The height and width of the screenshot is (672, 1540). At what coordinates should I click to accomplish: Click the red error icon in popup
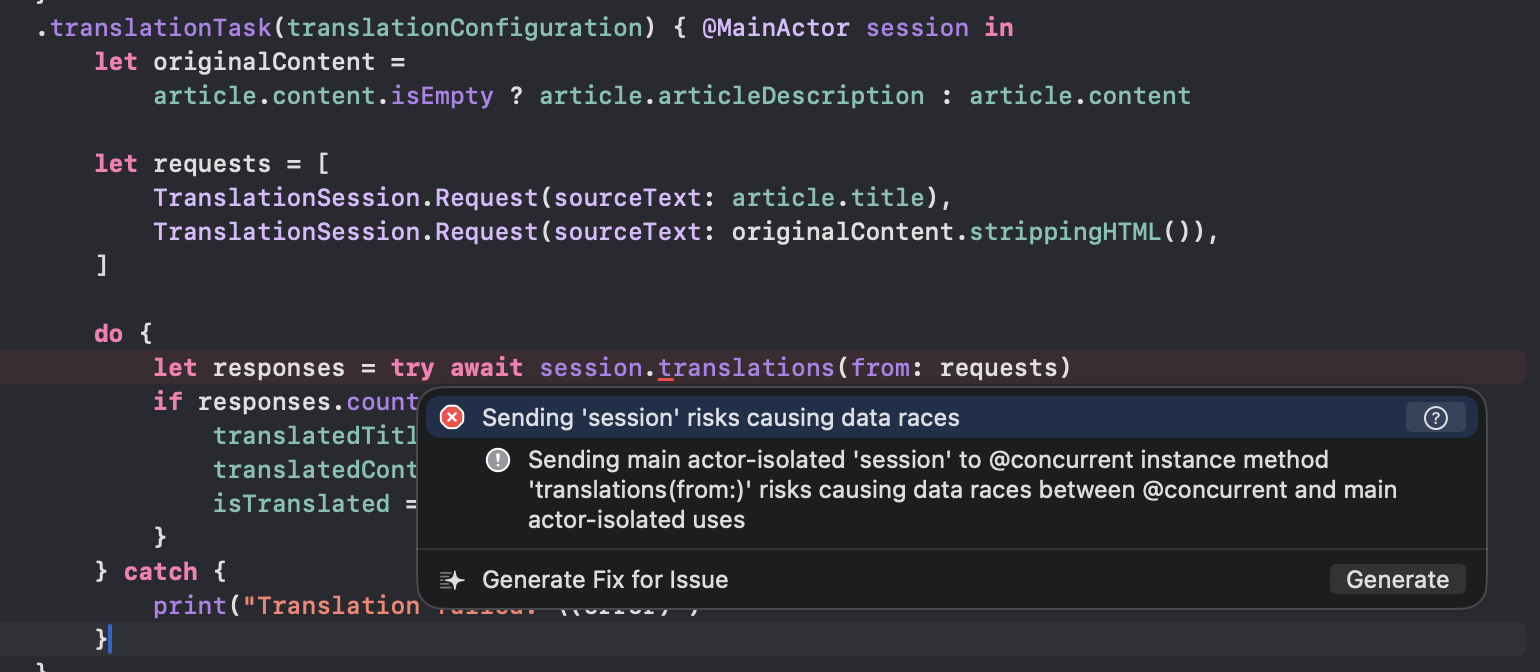point(452,418)
